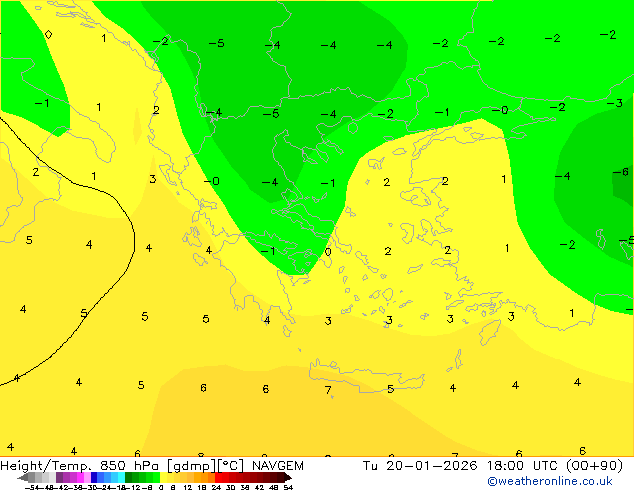Viewport: 634px width, 490px height.
Task: Click the "-3" temperature value on the map
Action: 615,103
